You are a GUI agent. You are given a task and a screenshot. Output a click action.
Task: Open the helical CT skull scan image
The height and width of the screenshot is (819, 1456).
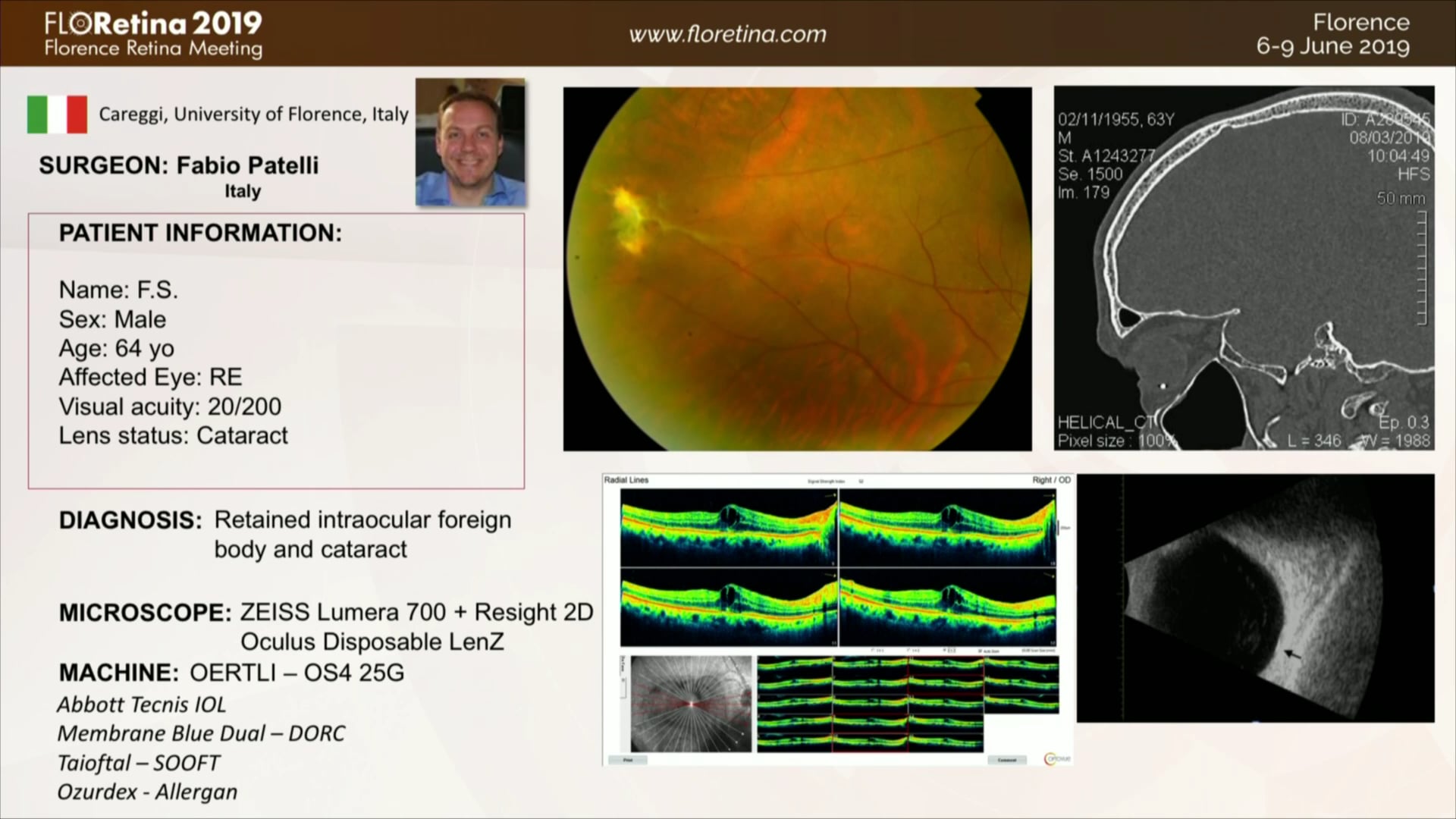pos(1244,268)
